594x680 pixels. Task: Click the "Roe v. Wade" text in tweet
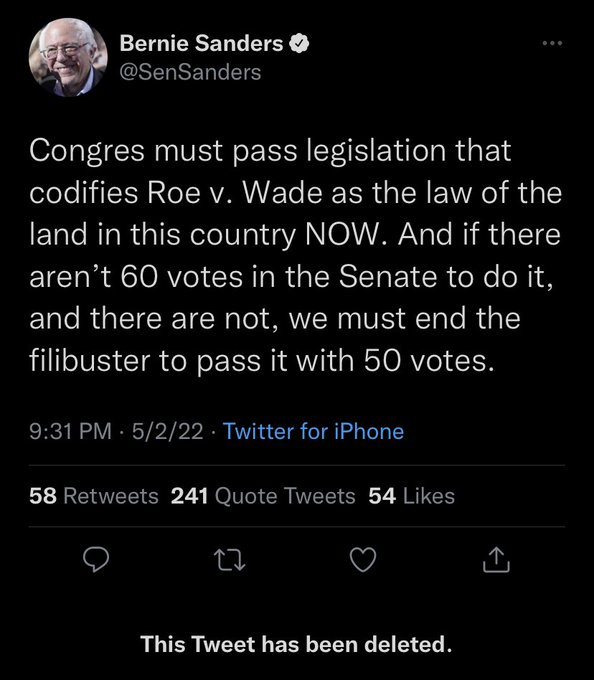click(234, 192)
